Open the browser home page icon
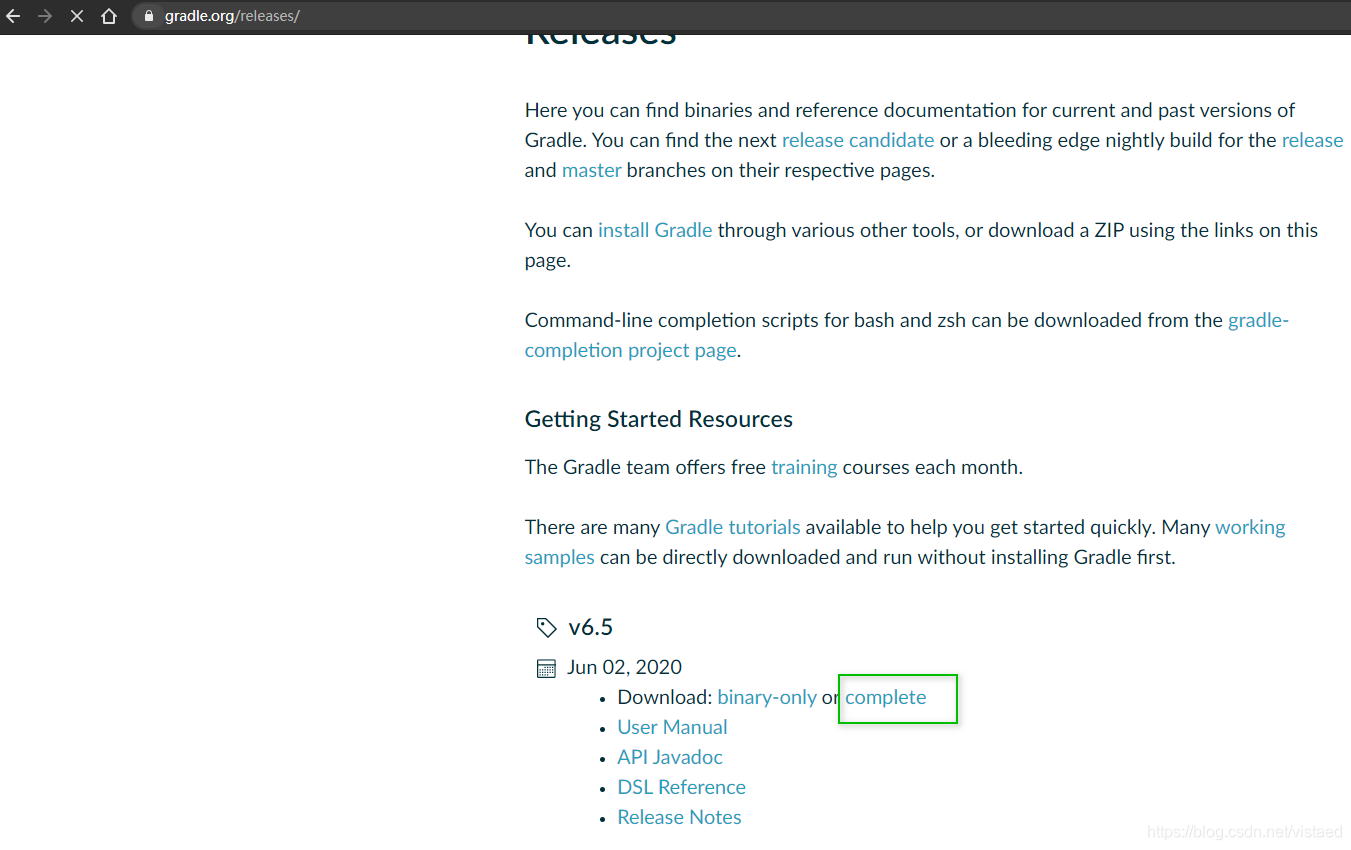 tap(109, 16)
